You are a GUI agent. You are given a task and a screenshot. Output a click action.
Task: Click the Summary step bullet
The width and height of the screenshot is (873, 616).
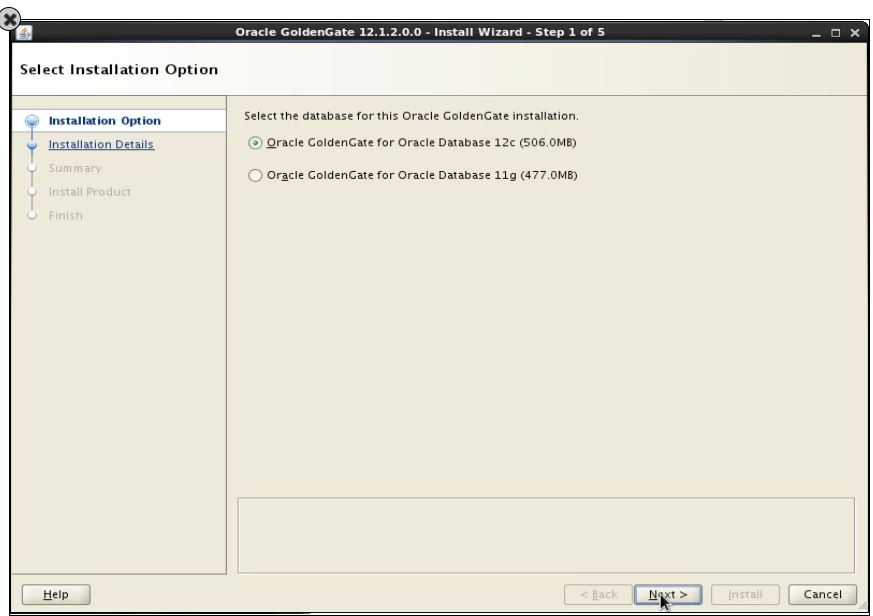[x=30, y=167]
